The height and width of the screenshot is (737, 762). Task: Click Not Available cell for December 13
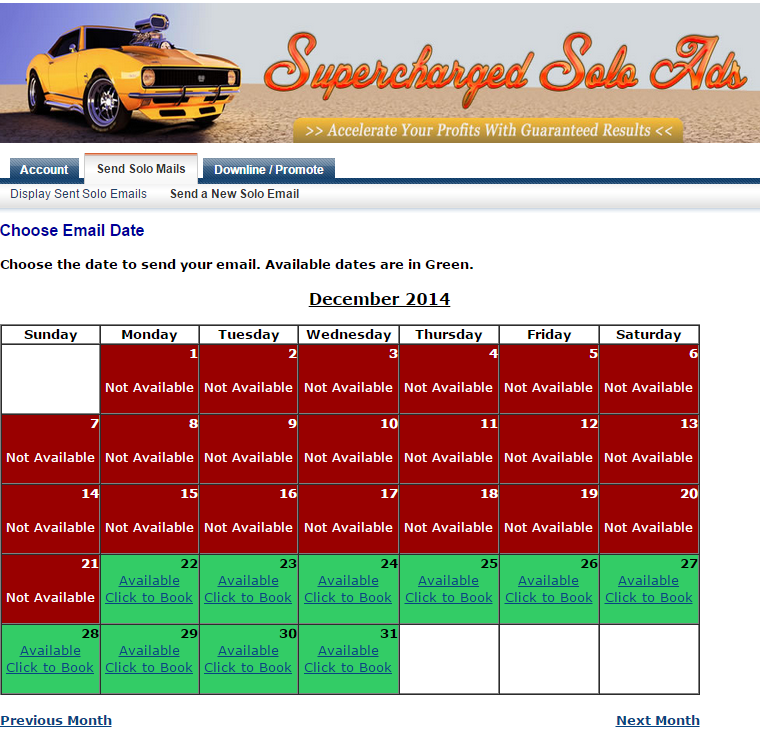649,449
